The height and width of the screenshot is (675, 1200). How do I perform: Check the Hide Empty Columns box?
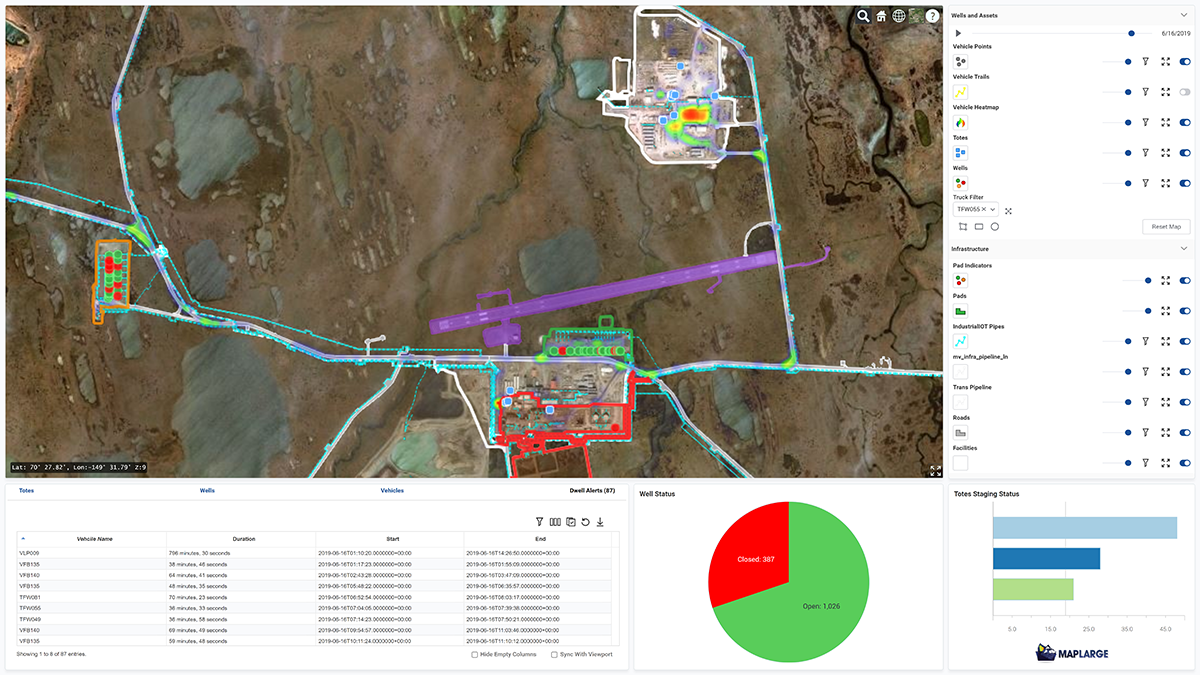coord(474,654)
